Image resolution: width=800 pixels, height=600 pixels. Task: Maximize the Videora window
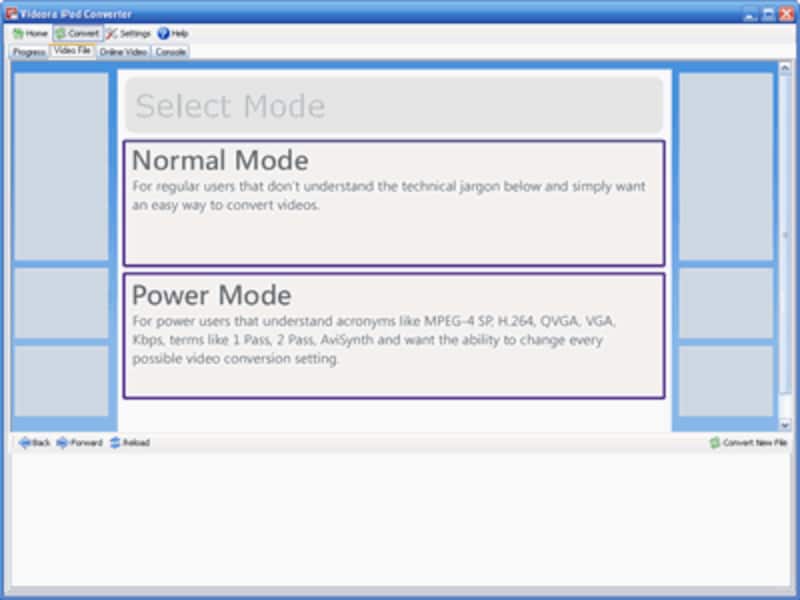tap(768, 13)
